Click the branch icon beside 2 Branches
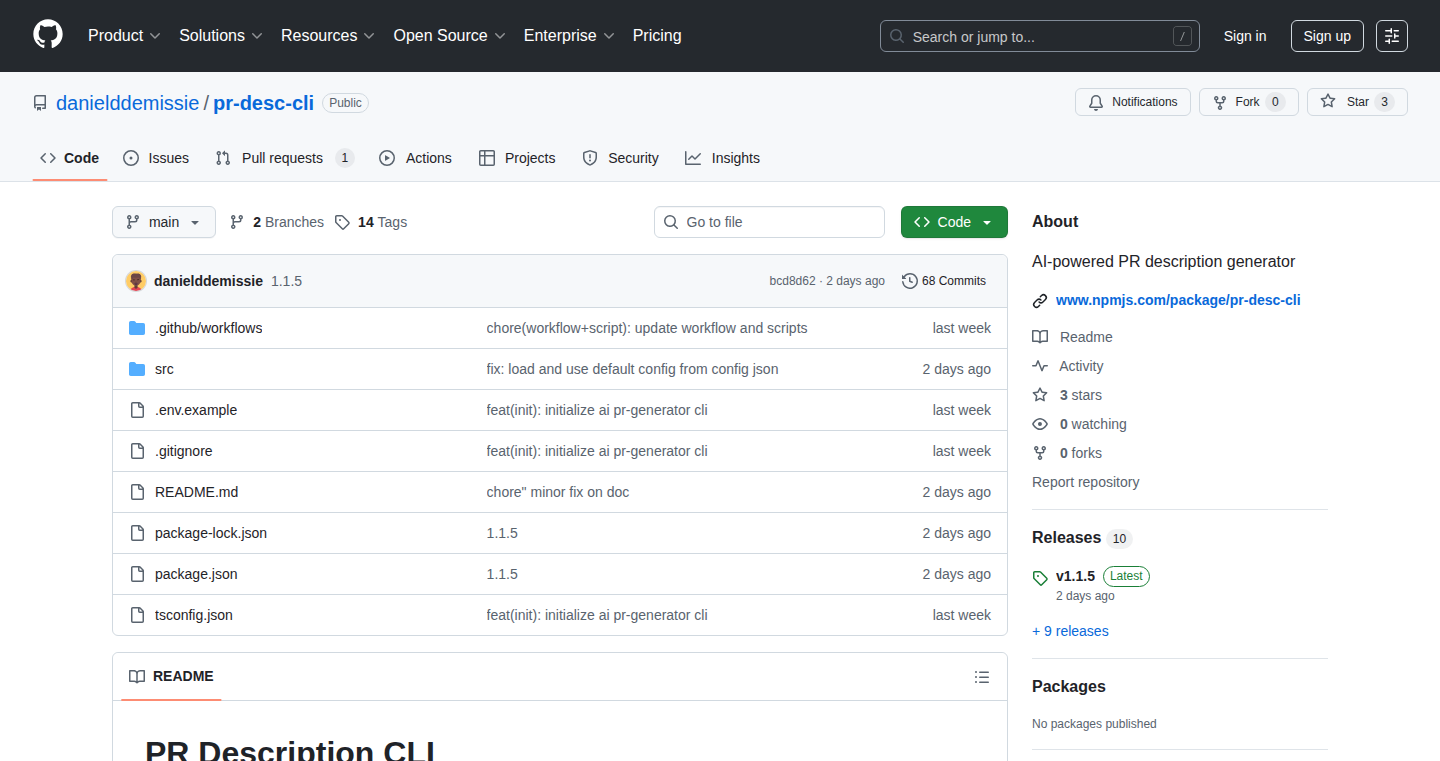Viewport: 1440px width, 761px height. click(237, 222)
